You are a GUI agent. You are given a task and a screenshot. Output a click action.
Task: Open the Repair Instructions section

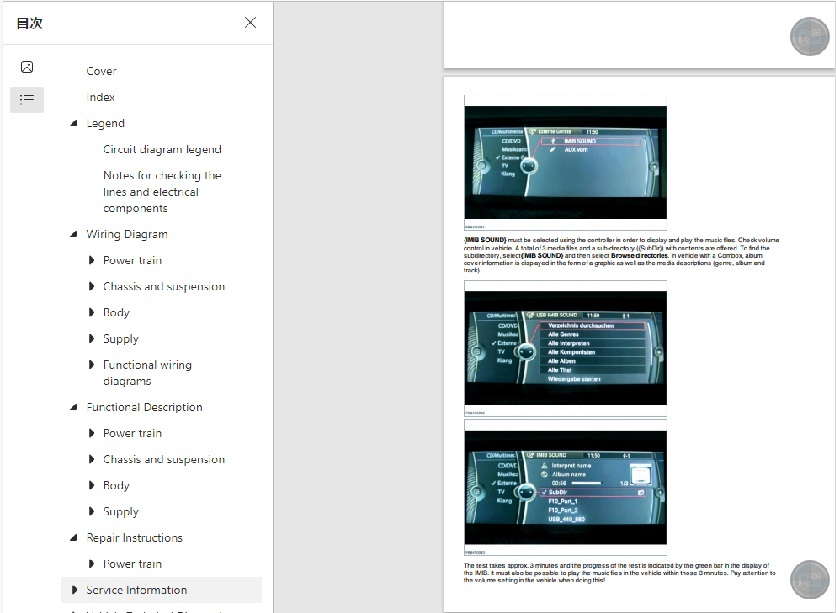tap(134, 538)
